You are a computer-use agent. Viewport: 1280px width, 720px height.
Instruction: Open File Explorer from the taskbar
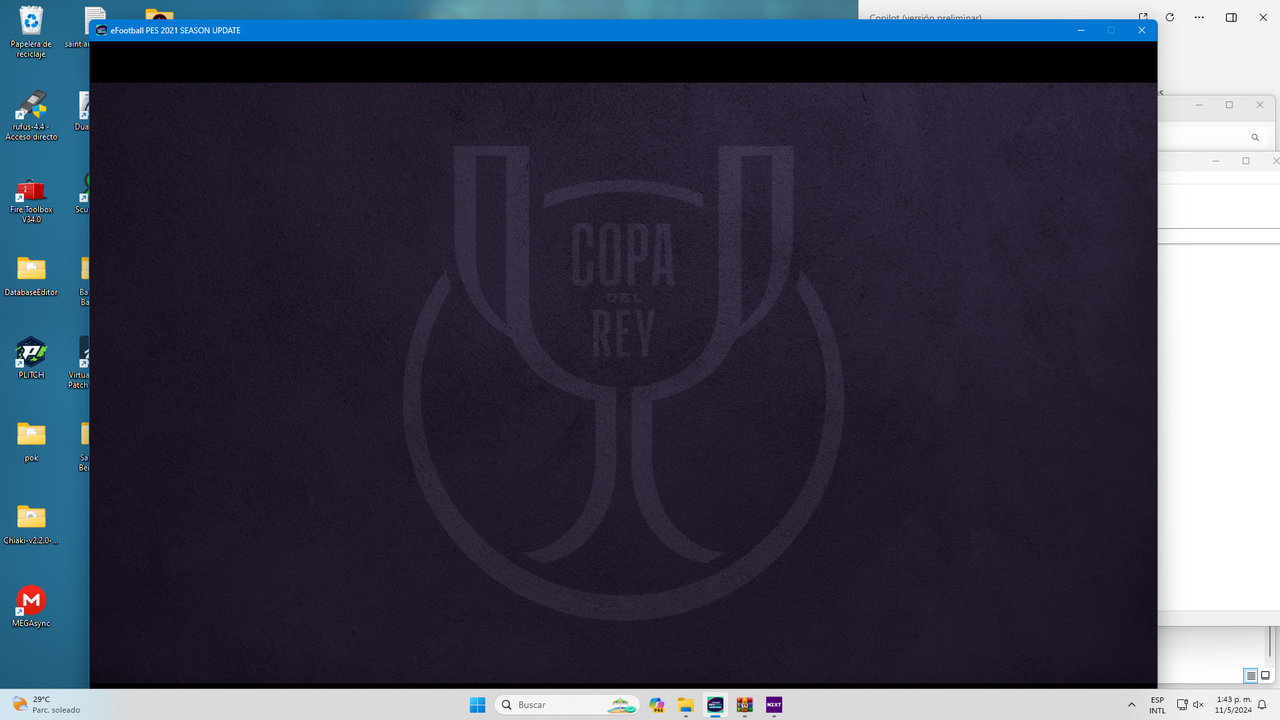click(x=685, y=705)
